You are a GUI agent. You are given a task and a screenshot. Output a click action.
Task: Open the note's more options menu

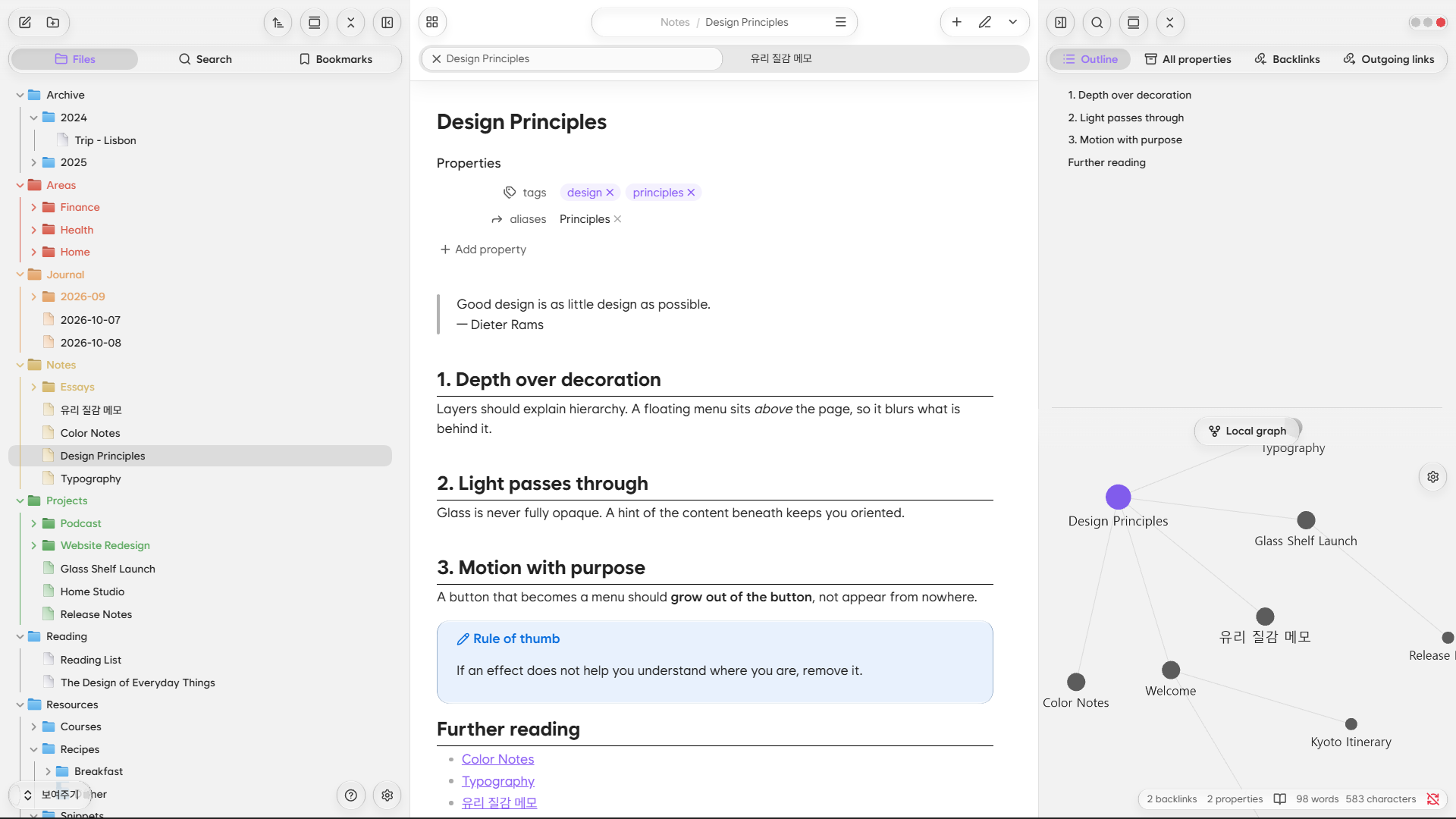click(x=840, y=23)
